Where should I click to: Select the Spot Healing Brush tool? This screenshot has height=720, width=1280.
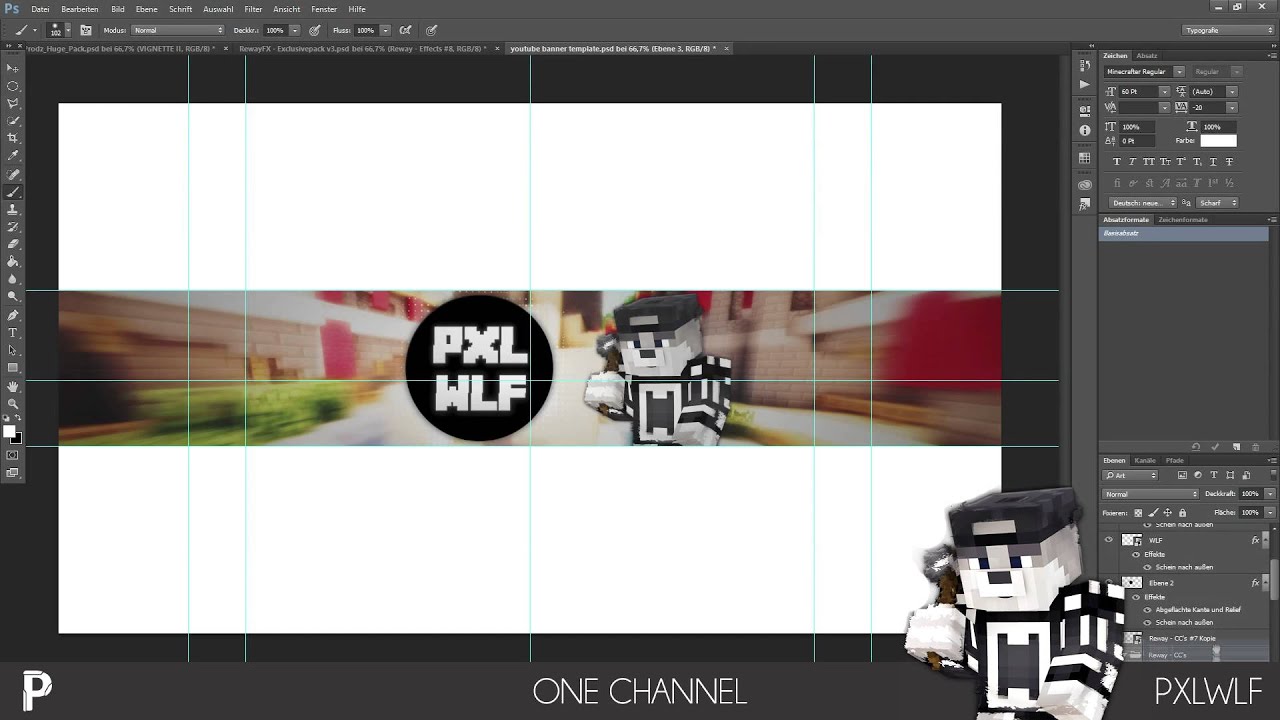point(13,174)
